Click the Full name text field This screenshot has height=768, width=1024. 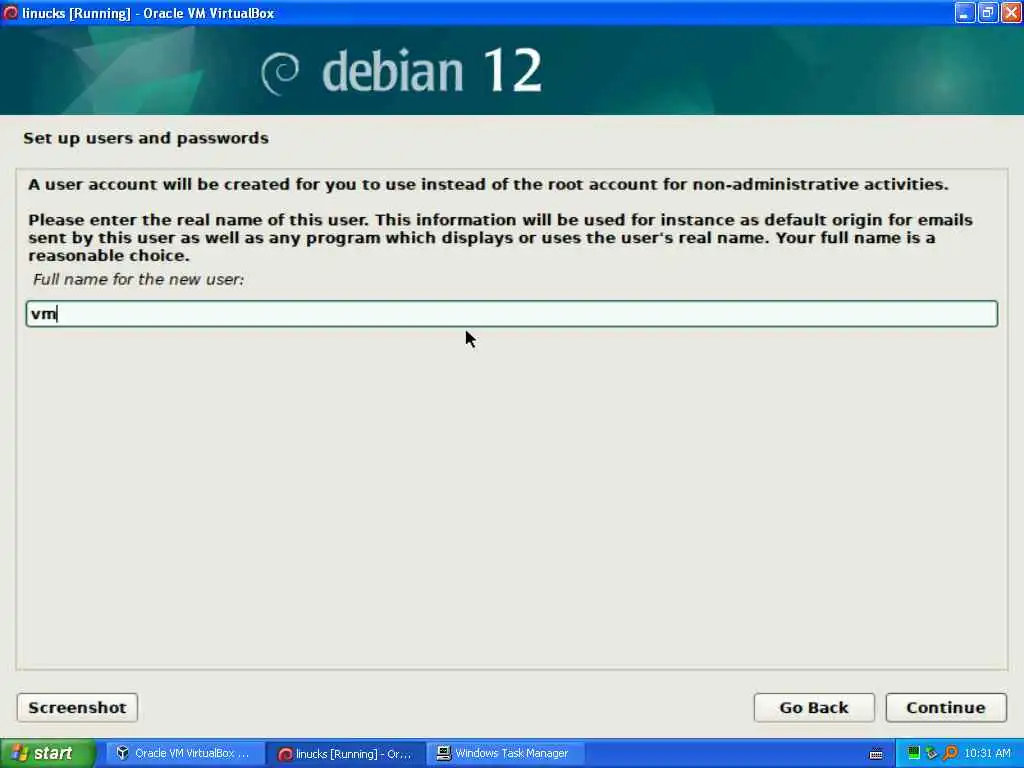(511, 314)
